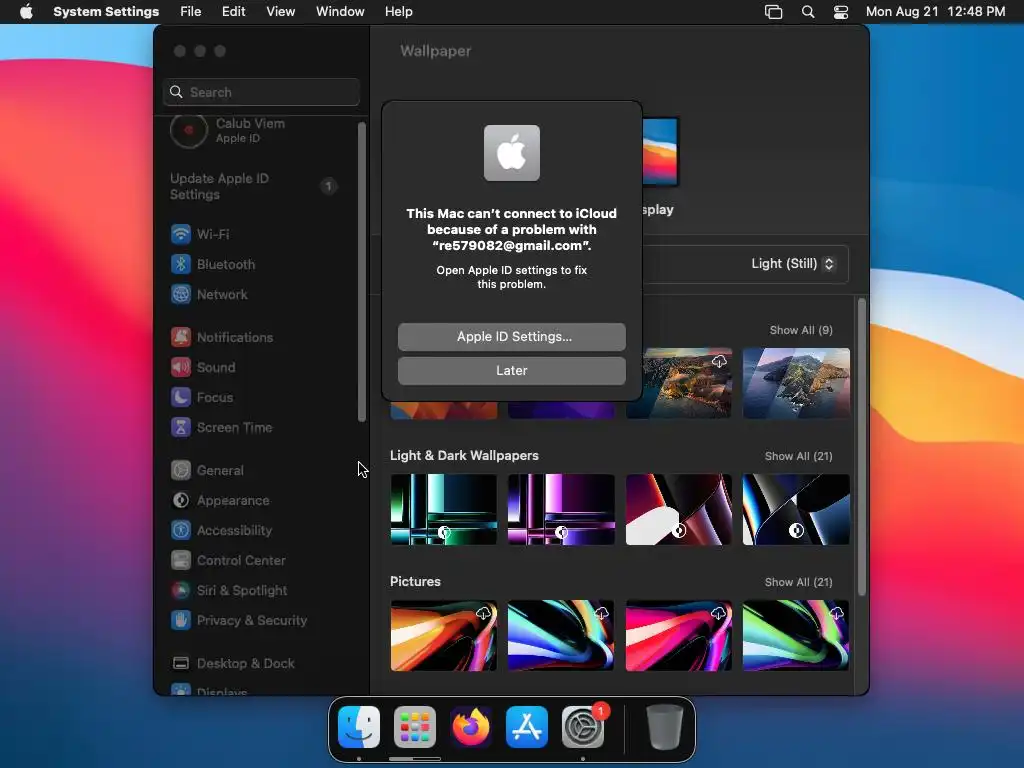Screen dimensions: 1024x768
Task: Click the Control Center sidebar icon
Action: (181, 560)
